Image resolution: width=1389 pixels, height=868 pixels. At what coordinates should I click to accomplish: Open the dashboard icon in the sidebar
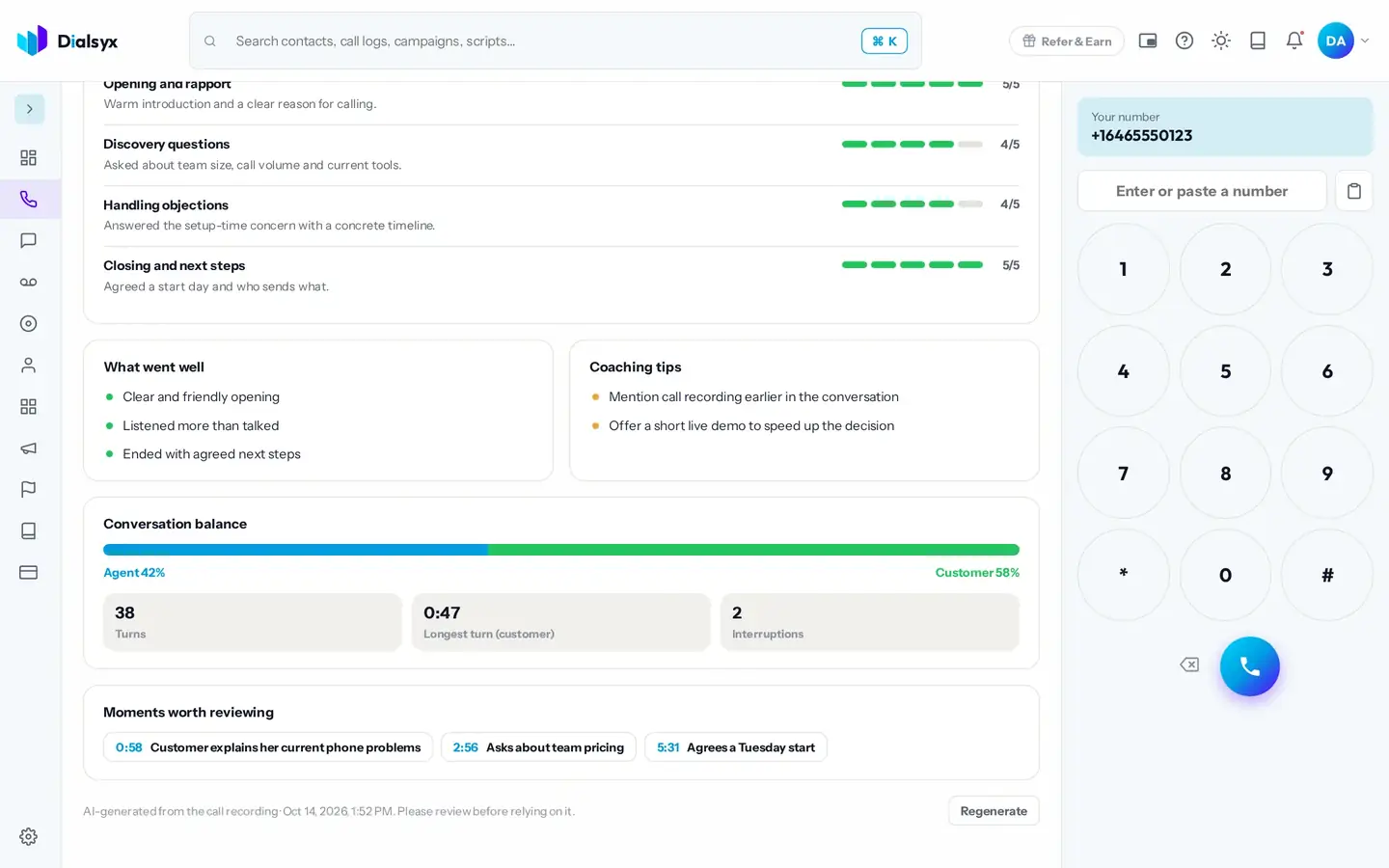point(29,157)
